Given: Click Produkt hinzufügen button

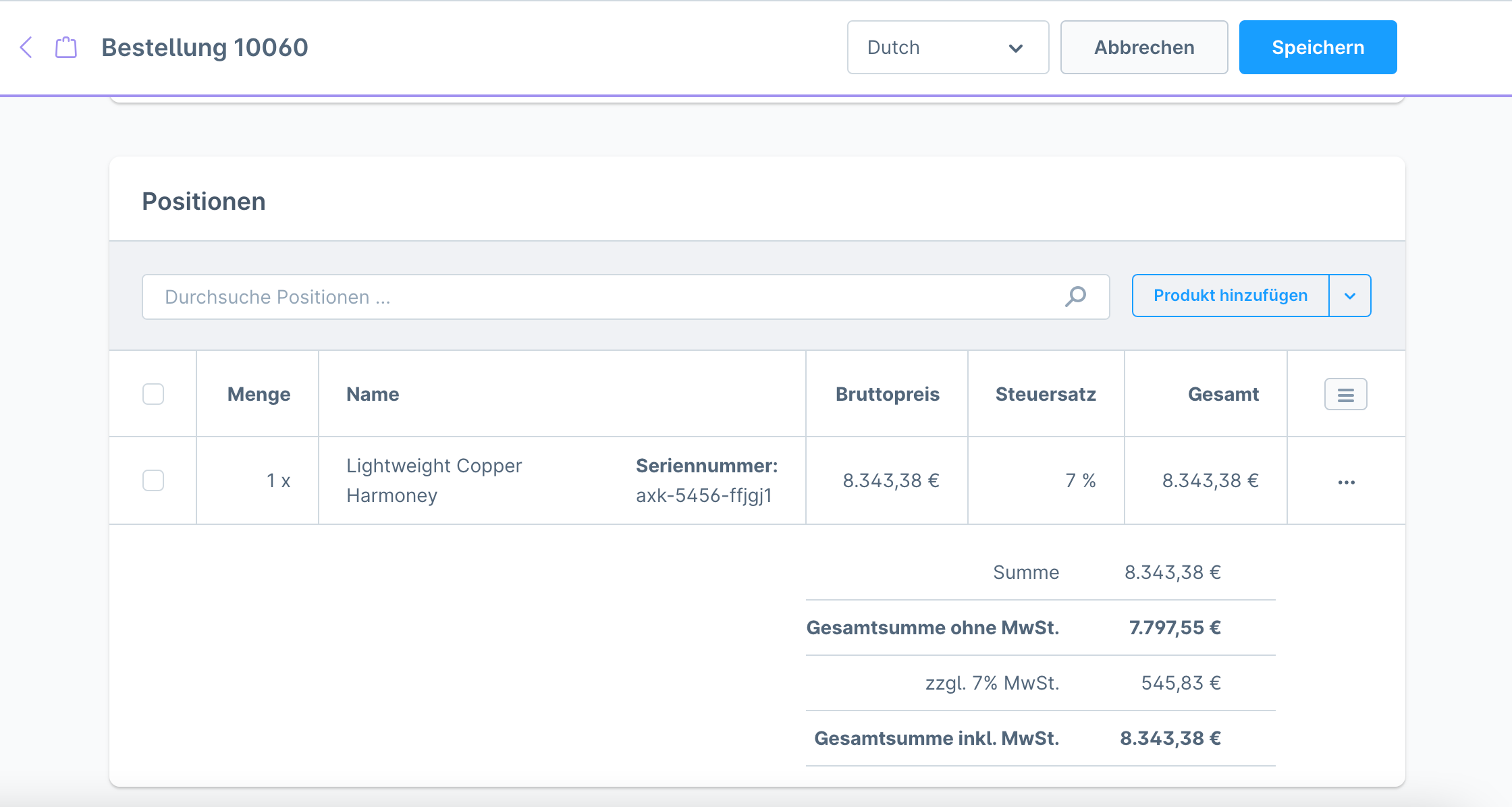Looking at the screenshot, I should click(1231, 296).
